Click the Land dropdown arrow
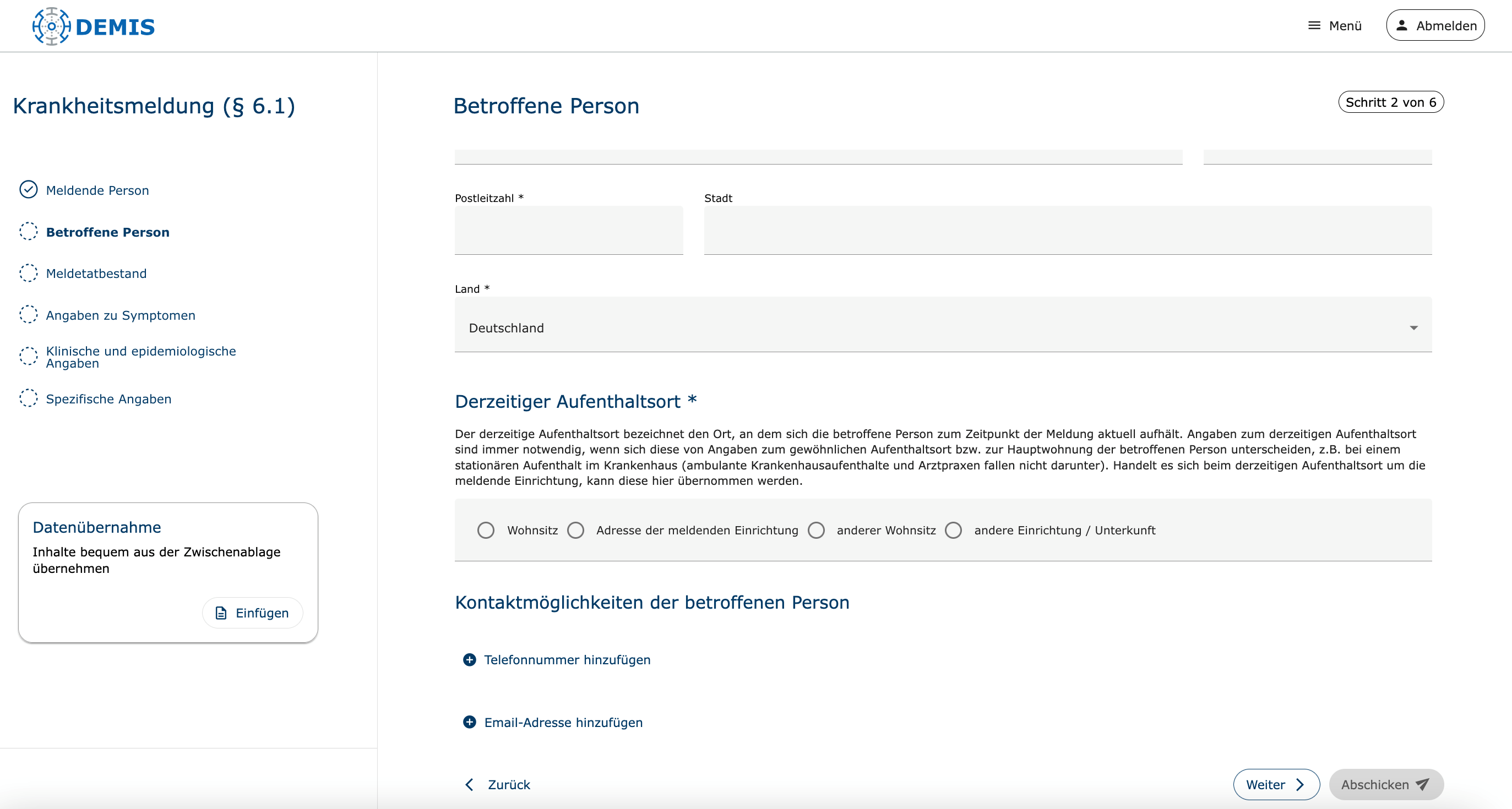The height and width of the screenshot is (809, 1512). click(1413, 328)
